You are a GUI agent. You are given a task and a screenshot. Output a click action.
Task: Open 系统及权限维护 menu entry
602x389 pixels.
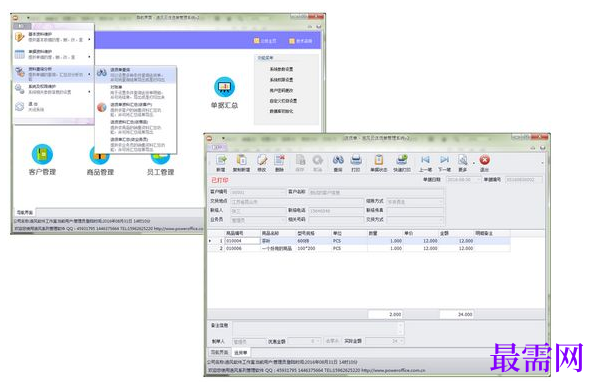tap(54, 89)
